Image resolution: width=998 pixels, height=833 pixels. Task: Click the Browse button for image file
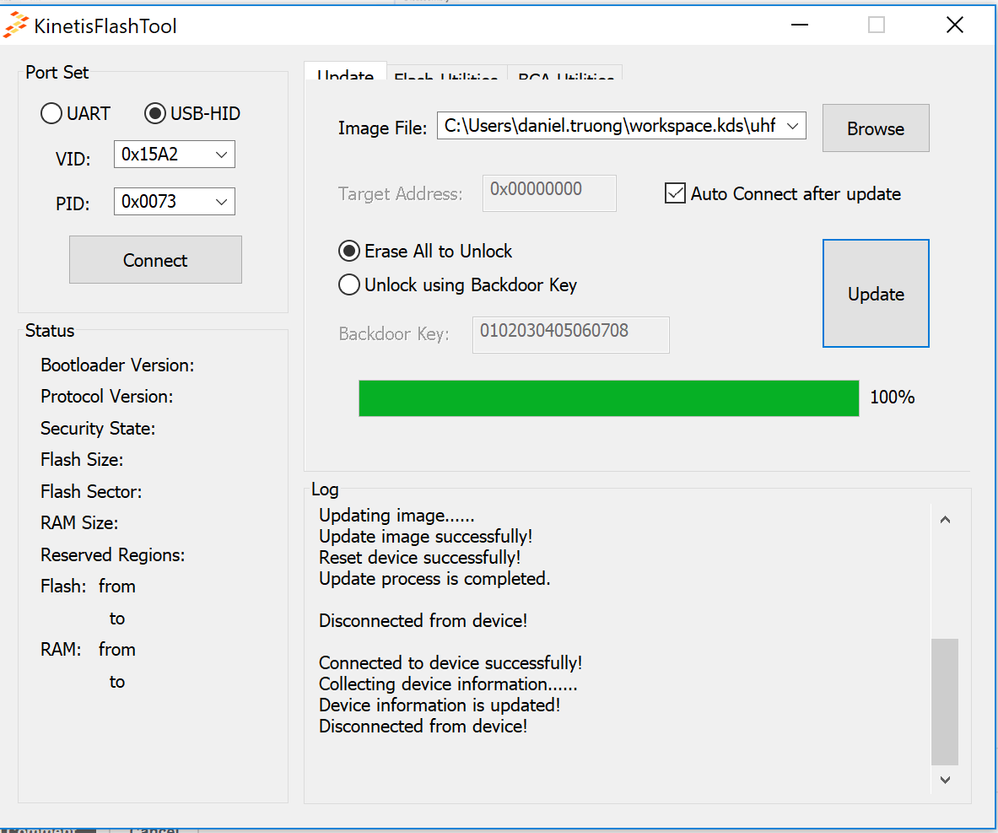pos(875,128)
